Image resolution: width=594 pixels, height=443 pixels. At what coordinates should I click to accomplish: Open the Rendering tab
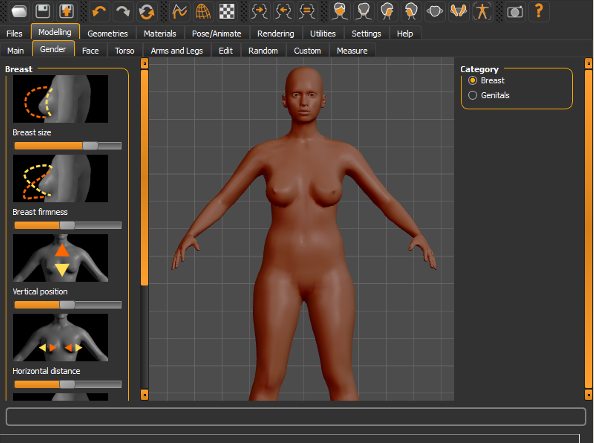point(275,34)
